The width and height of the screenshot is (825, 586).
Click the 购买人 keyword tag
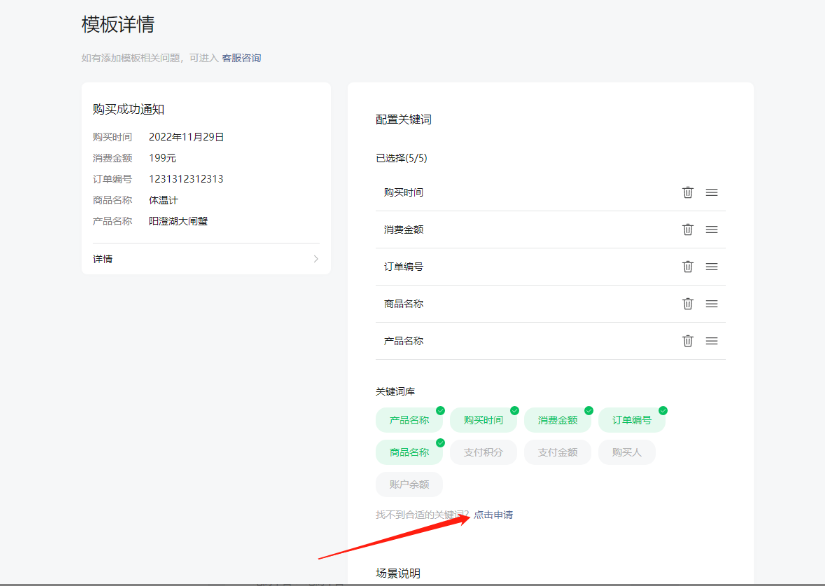627,452
